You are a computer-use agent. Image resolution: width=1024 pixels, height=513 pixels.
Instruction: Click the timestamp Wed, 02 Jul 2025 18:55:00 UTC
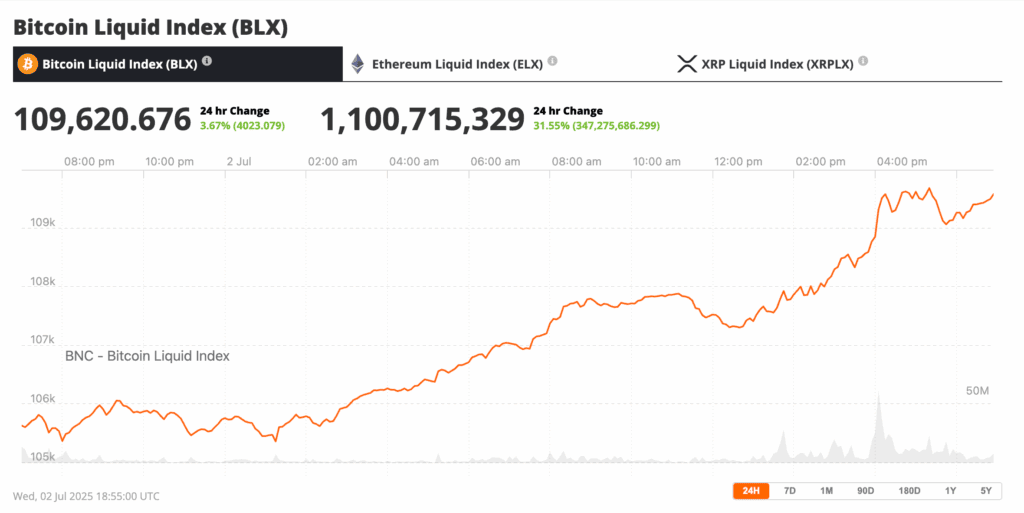(x=86, y=496)
